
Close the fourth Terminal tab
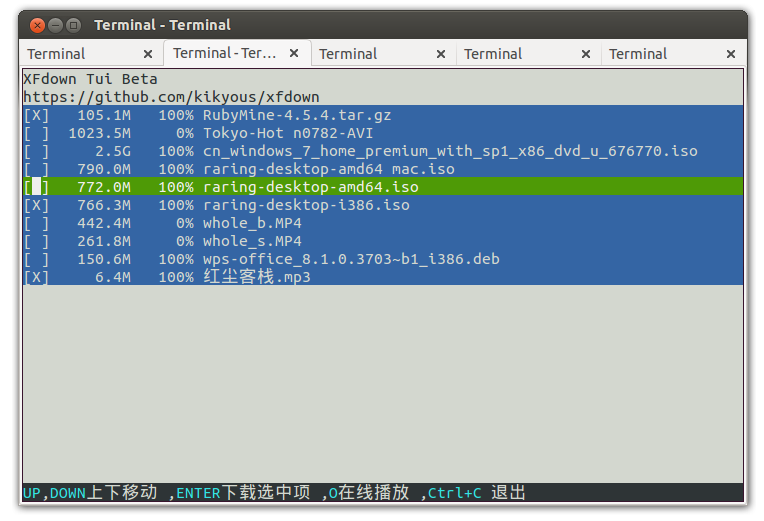click(x=586, y=54)
